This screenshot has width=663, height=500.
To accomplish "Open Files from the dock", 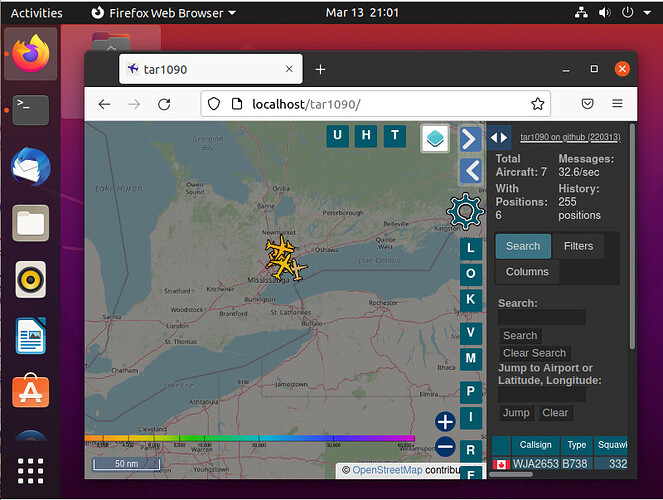I will click(x=30, y=223).
